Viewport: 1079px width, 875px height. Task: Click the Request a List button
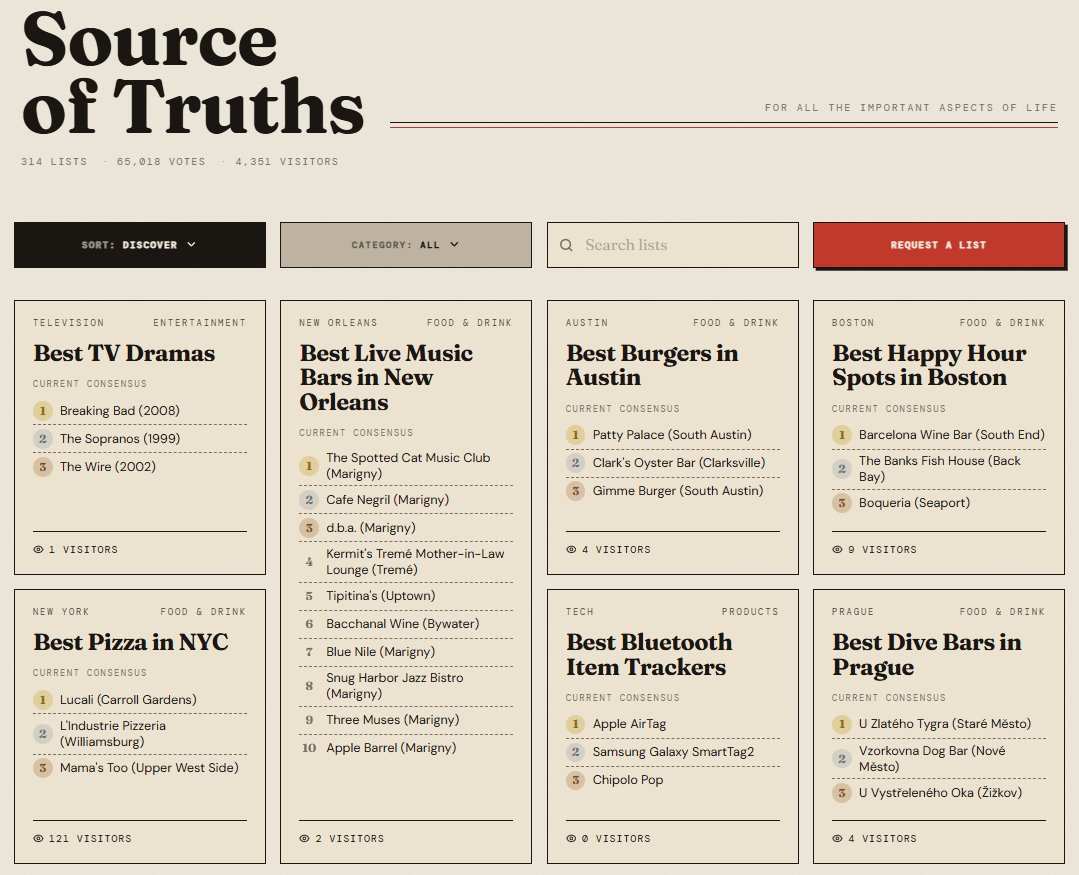point(939,245)
